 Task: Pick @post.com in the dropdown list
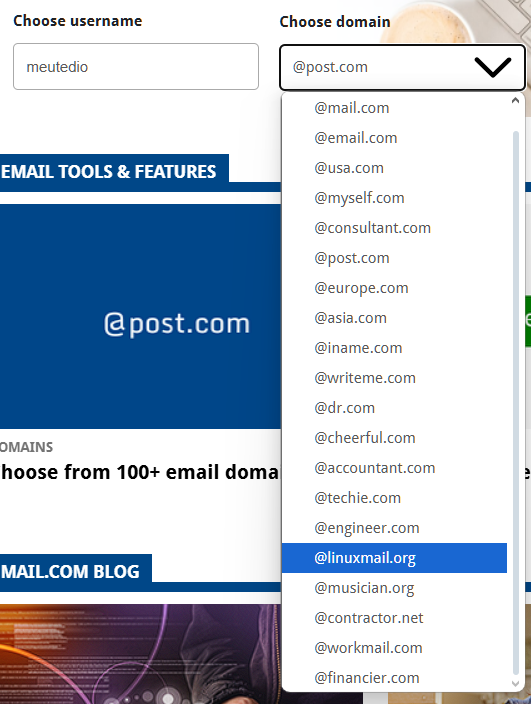[394, 258]
